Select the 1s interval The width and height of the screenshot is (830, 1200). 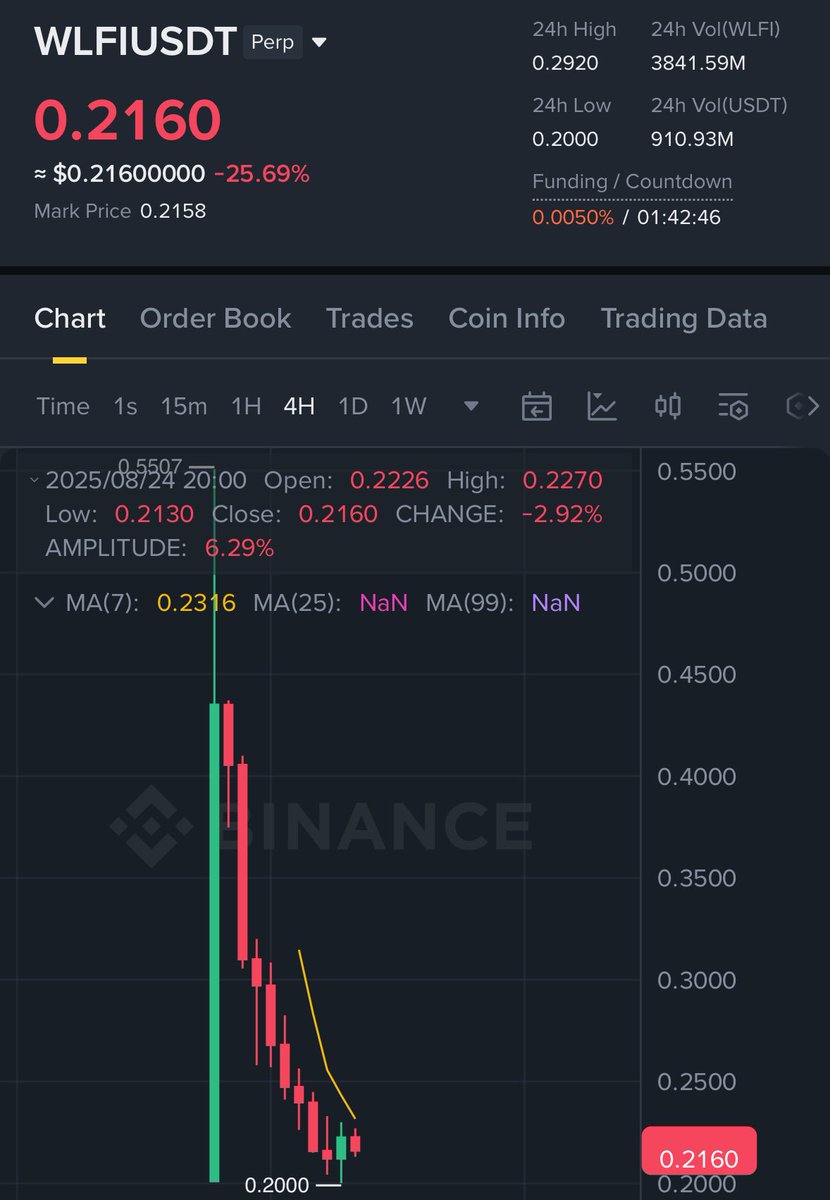pyautogui.click(x=125, y=406)
